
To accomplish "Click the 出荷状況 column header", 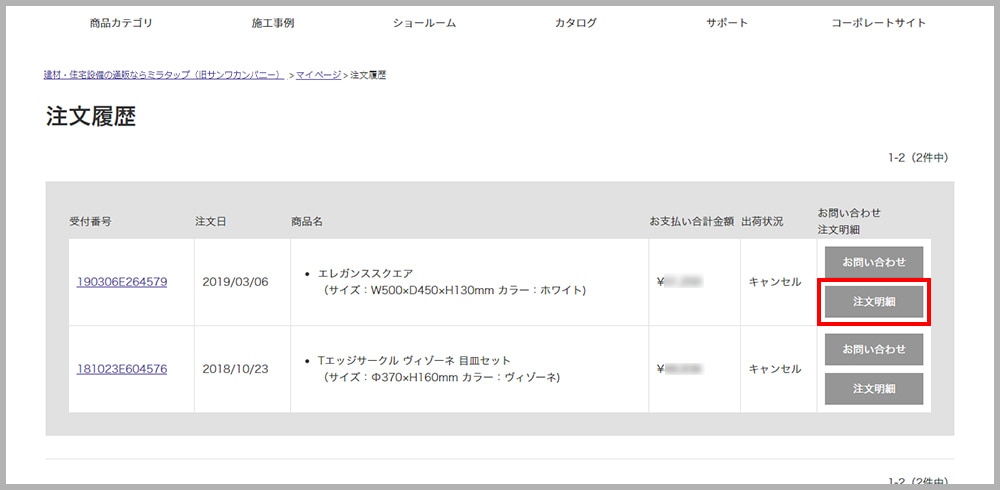I will point(762,222).
